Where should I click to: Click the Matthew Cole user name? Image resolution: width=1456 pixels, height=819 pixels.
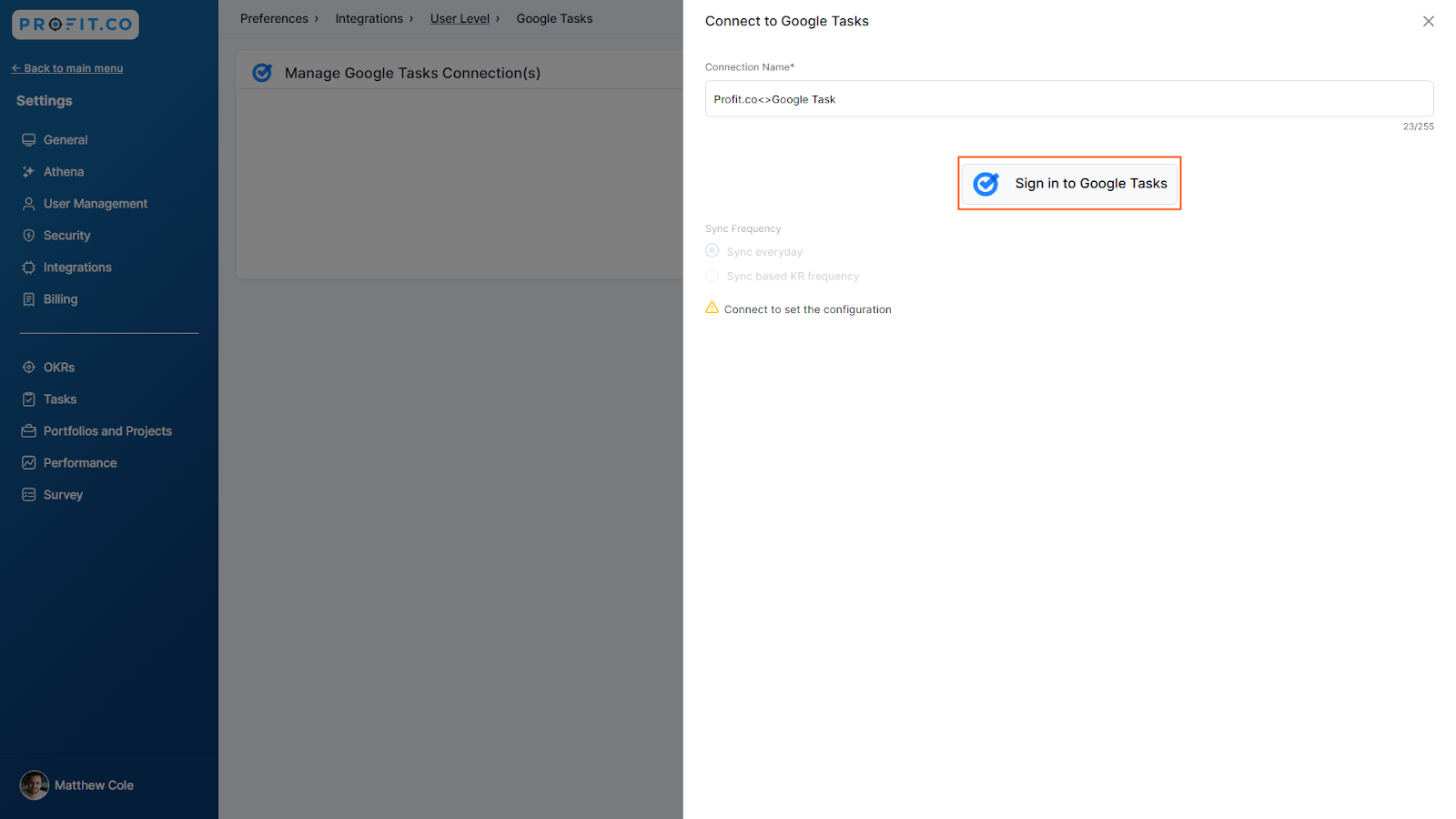[x=94, y=785]
